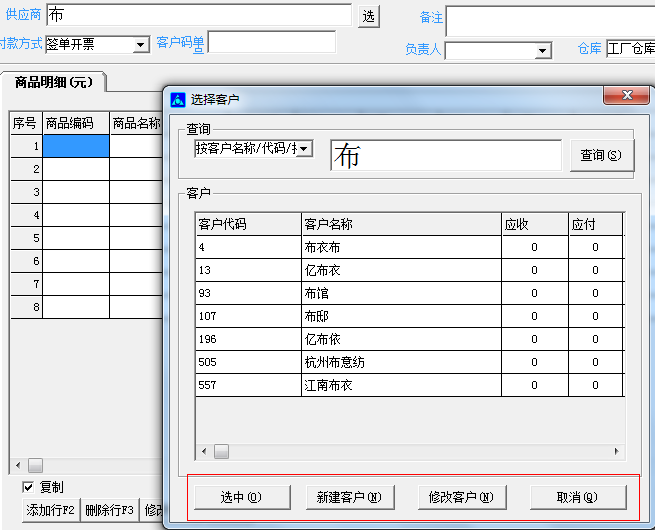Click the product grid scroll-left arrow
Screen dimensions: 655x530
tap(18, 465)
